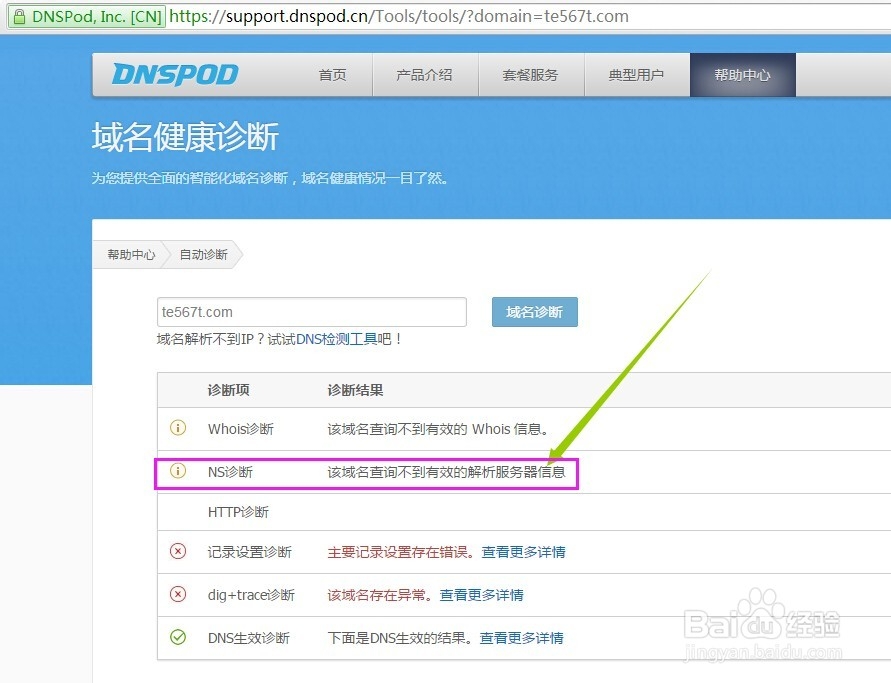Viewport: 891px width, 683px height.
Task: Click the 记录设置诊断 red error icon
Action: pos(178,551)
